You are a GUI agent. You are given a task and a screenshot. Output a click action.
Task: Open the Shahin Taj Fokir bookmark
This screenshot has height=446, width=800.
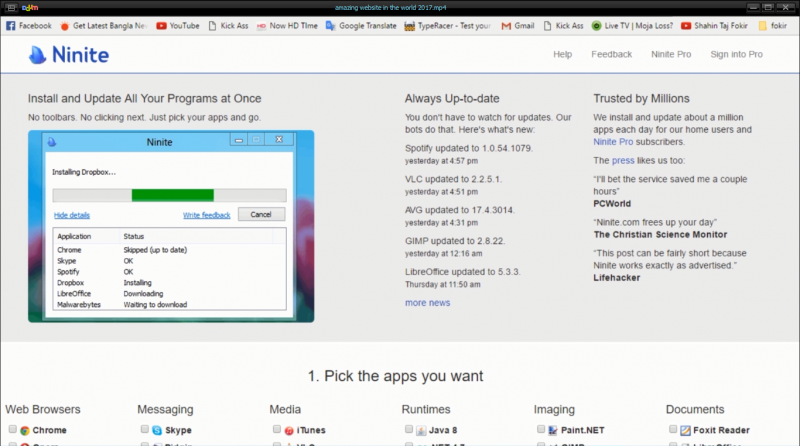click(x=714, y=26)
